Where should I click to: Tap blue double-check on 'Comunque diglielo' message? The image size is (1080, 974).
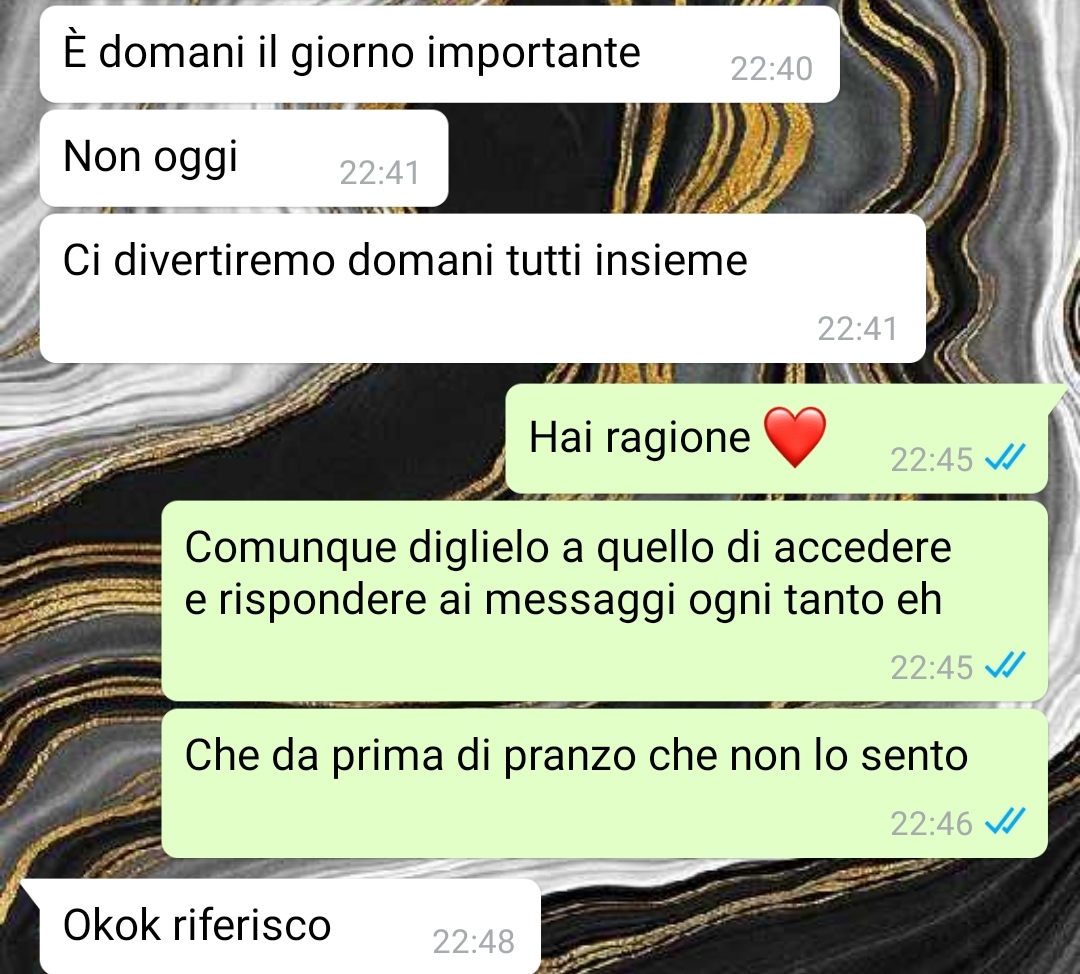1005,665
